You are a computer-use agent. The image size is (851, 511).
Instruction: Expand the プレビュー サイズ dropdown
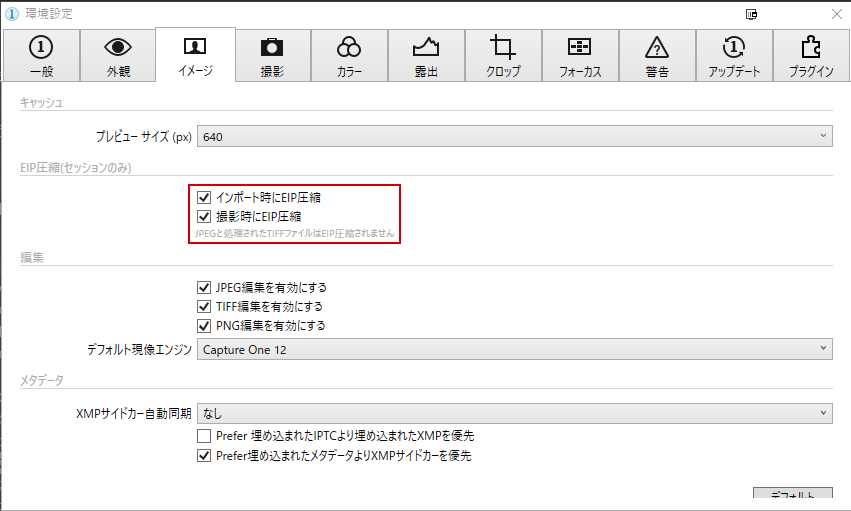(514, 136)
